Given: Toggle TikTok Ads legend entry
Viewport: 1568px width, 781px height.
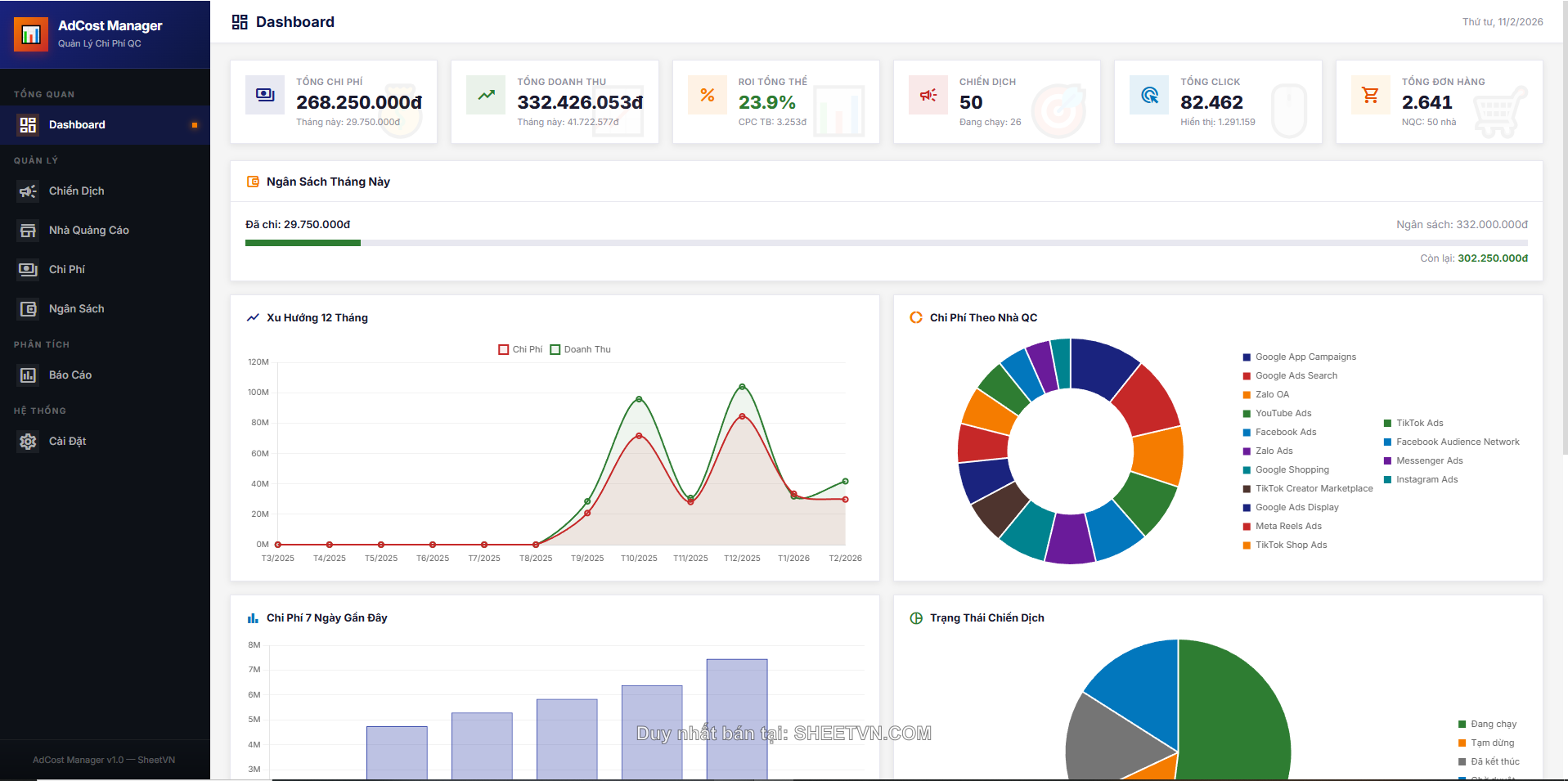Looking at the screenshot, I should tap(1419, 423).
